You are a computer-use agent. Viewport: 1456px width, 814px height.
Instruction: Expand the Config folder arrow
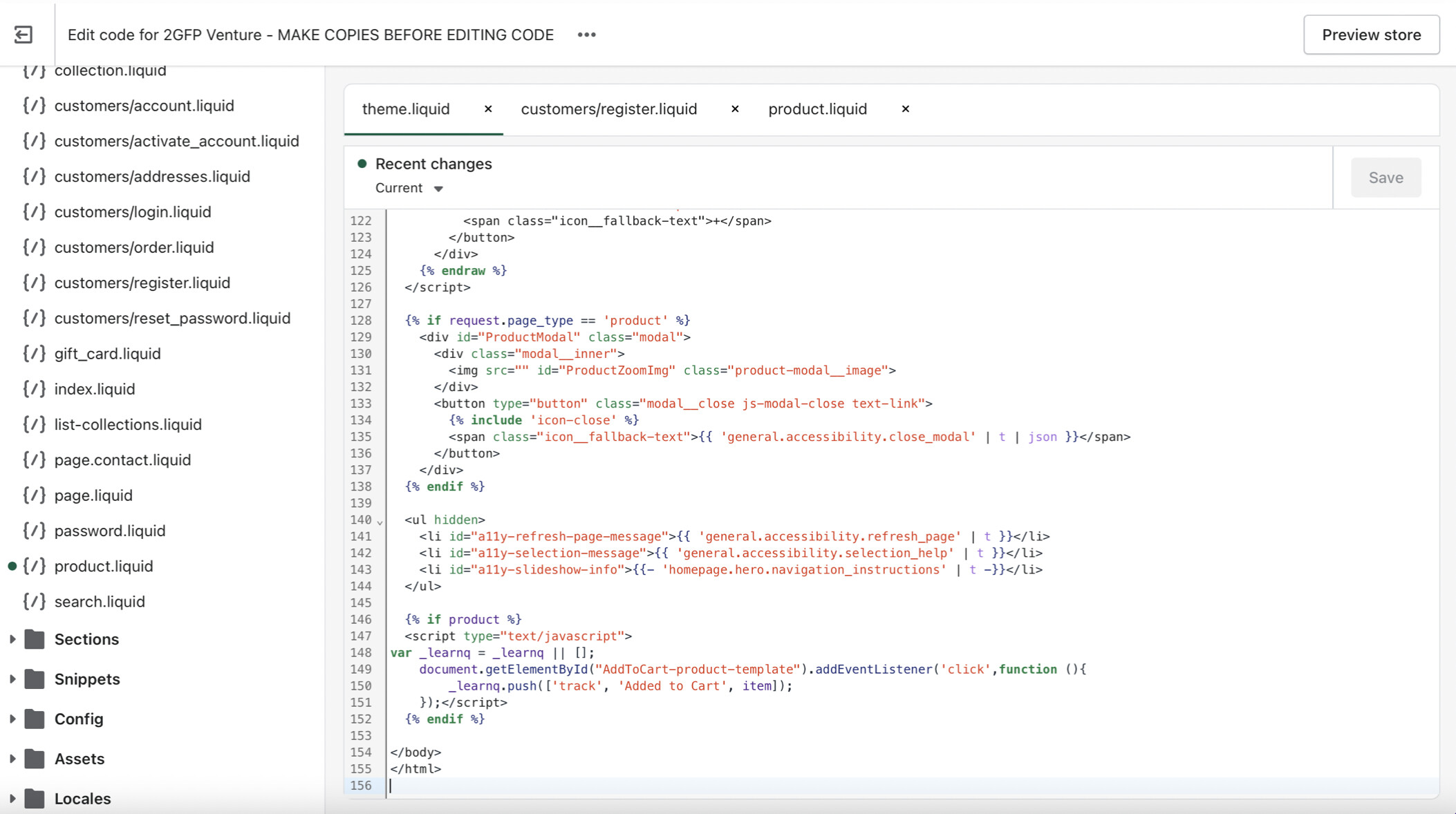click(12, 719)
